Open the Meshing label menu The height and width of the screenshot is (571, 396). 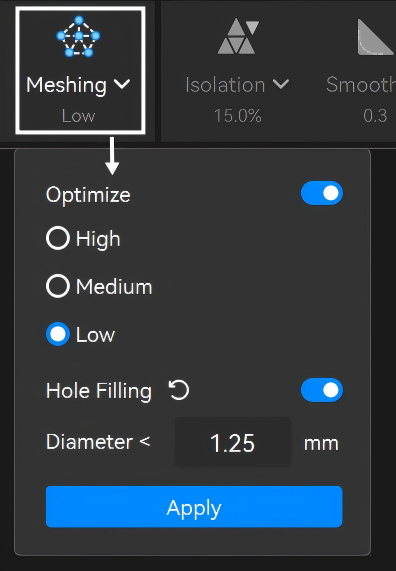click(x=66, y=85)
